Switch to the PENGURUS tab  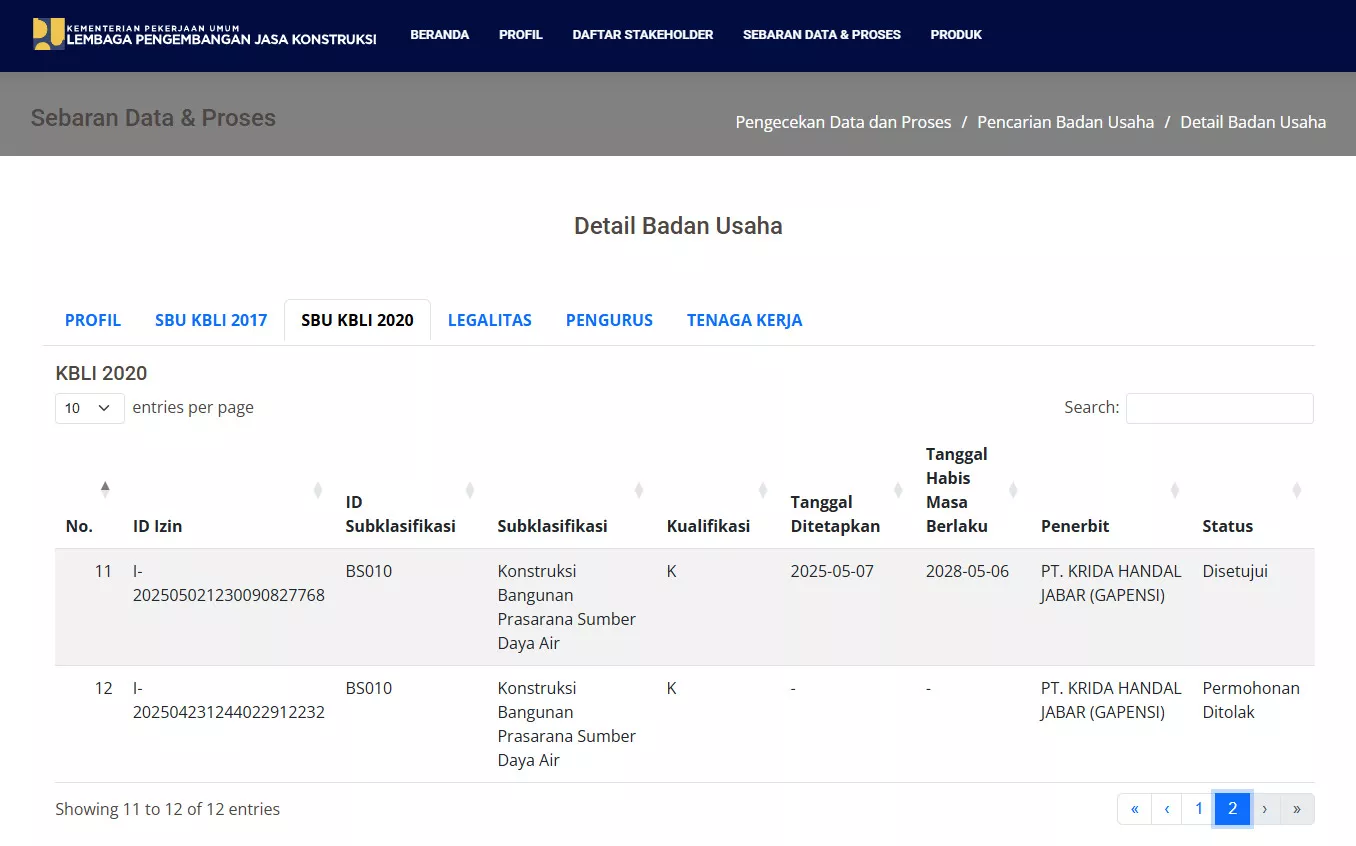[609, 320]
